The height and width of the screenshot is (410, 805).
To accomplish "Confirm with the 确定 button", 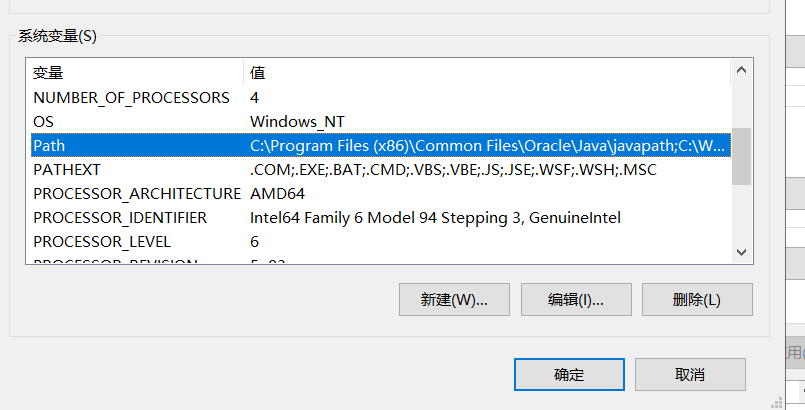I will pos(569,375).
